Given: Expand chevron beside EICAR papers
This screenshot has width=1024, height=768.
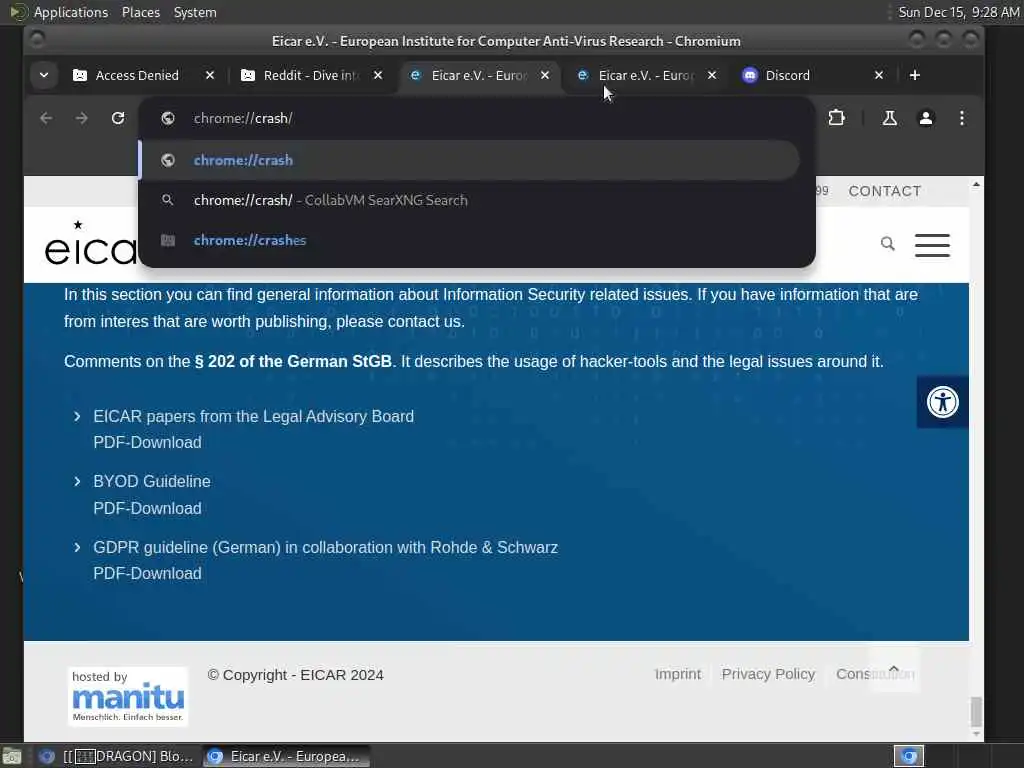Looking at the screenshot, I should 77,417.
